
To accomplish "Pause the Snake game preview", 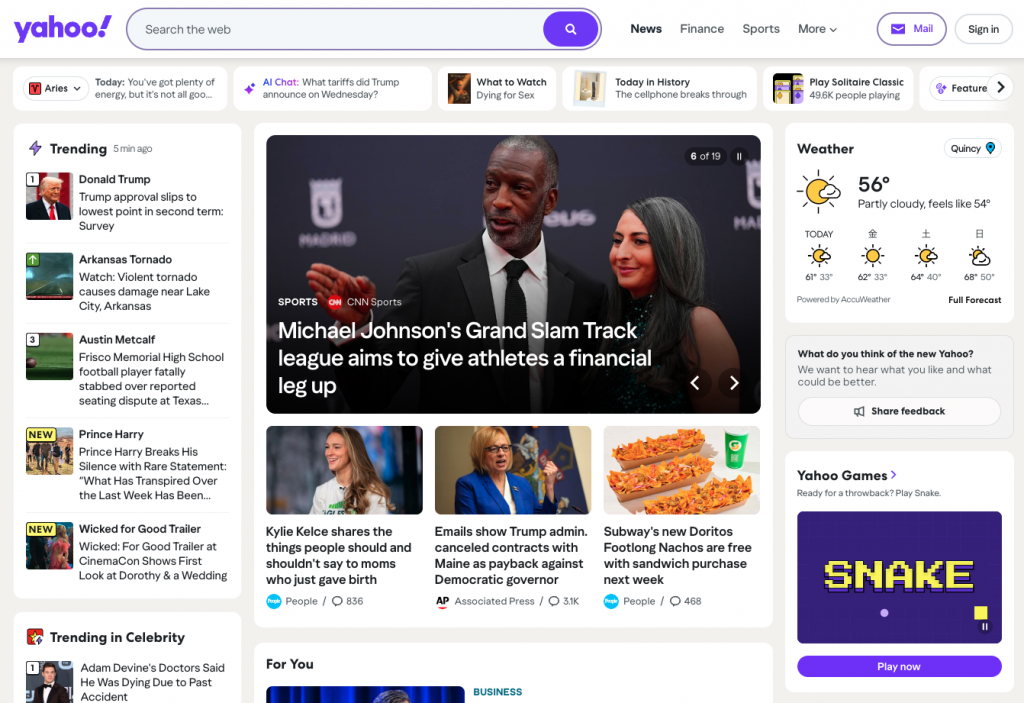I will tap(984, 627).
